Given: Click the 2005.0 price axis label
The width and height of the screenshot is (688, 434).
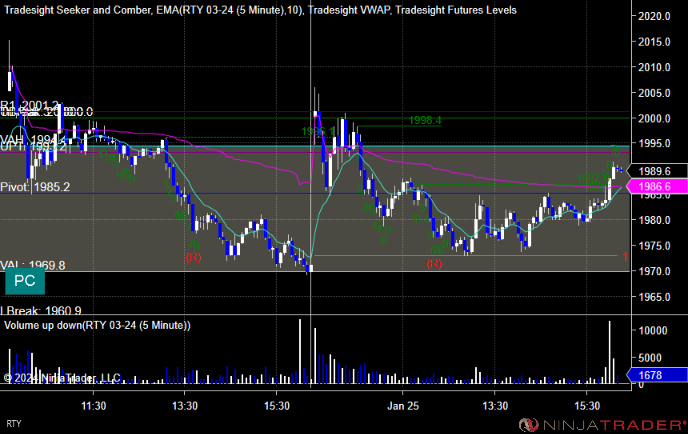Looking at the screenshot, I should 654,93.
